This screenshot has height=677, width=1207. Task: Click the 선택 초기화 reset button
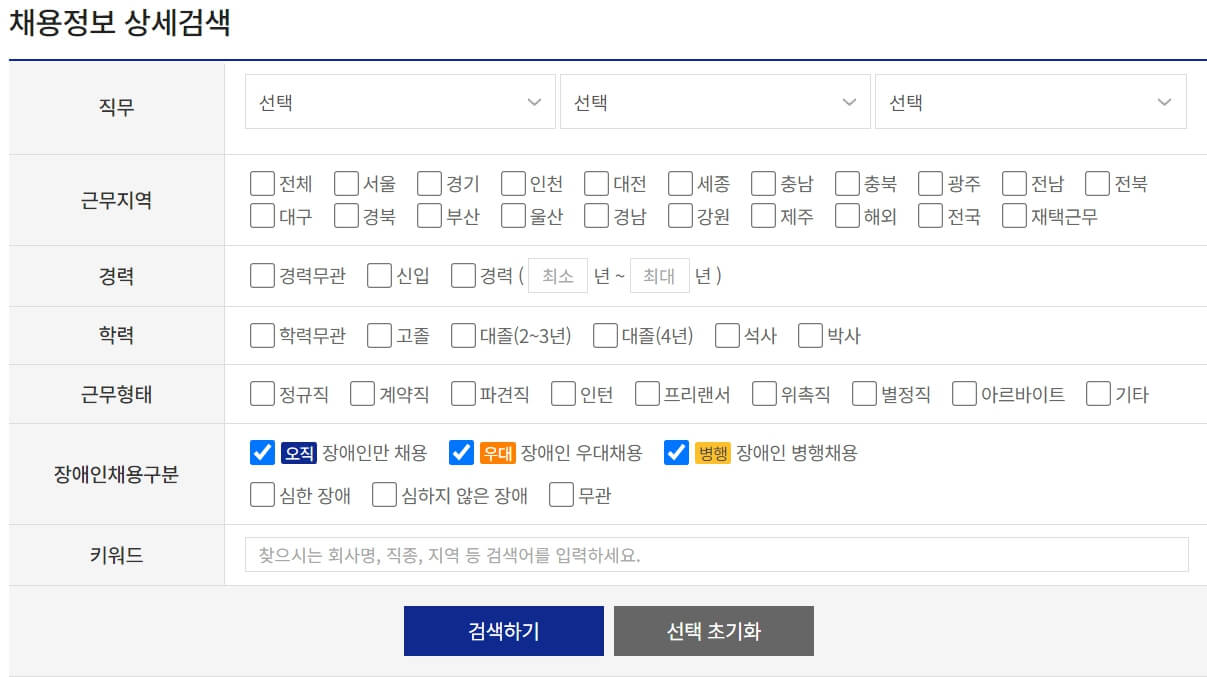click(x=714, y=630)
